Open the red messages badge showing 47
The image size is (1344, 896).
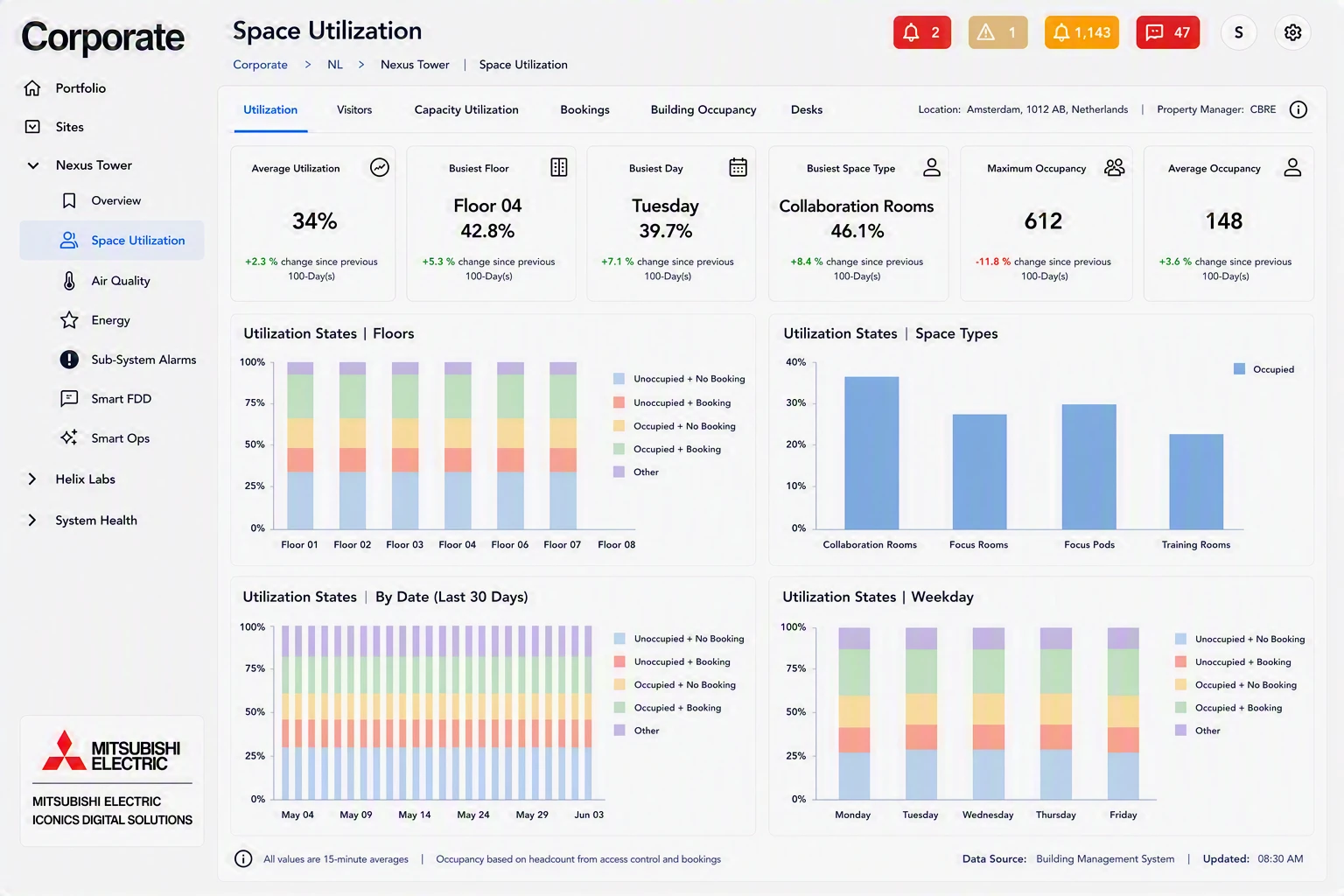[1168, 32]
